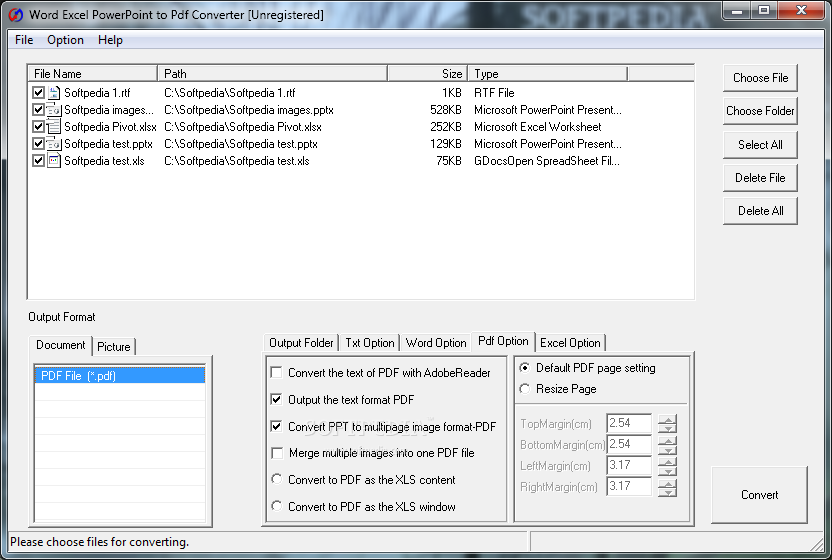This screenshot has width=832, height=560.
Task: Click the Microsoft Excel Worksheet type cell
Action: tap(538, 127)
